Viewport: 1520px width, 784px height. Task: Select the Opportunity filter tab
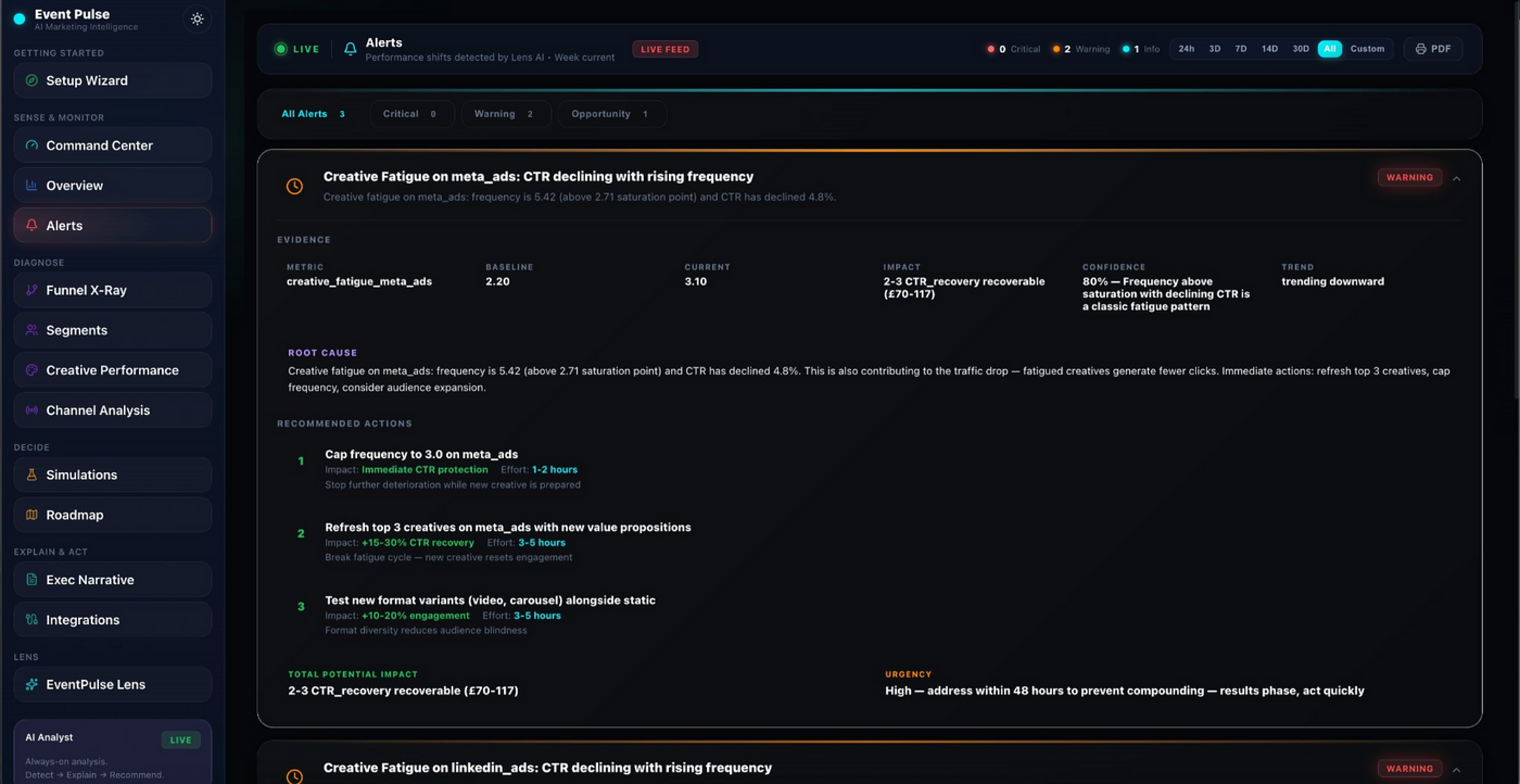pyautogui.click(x=611, y=113)
